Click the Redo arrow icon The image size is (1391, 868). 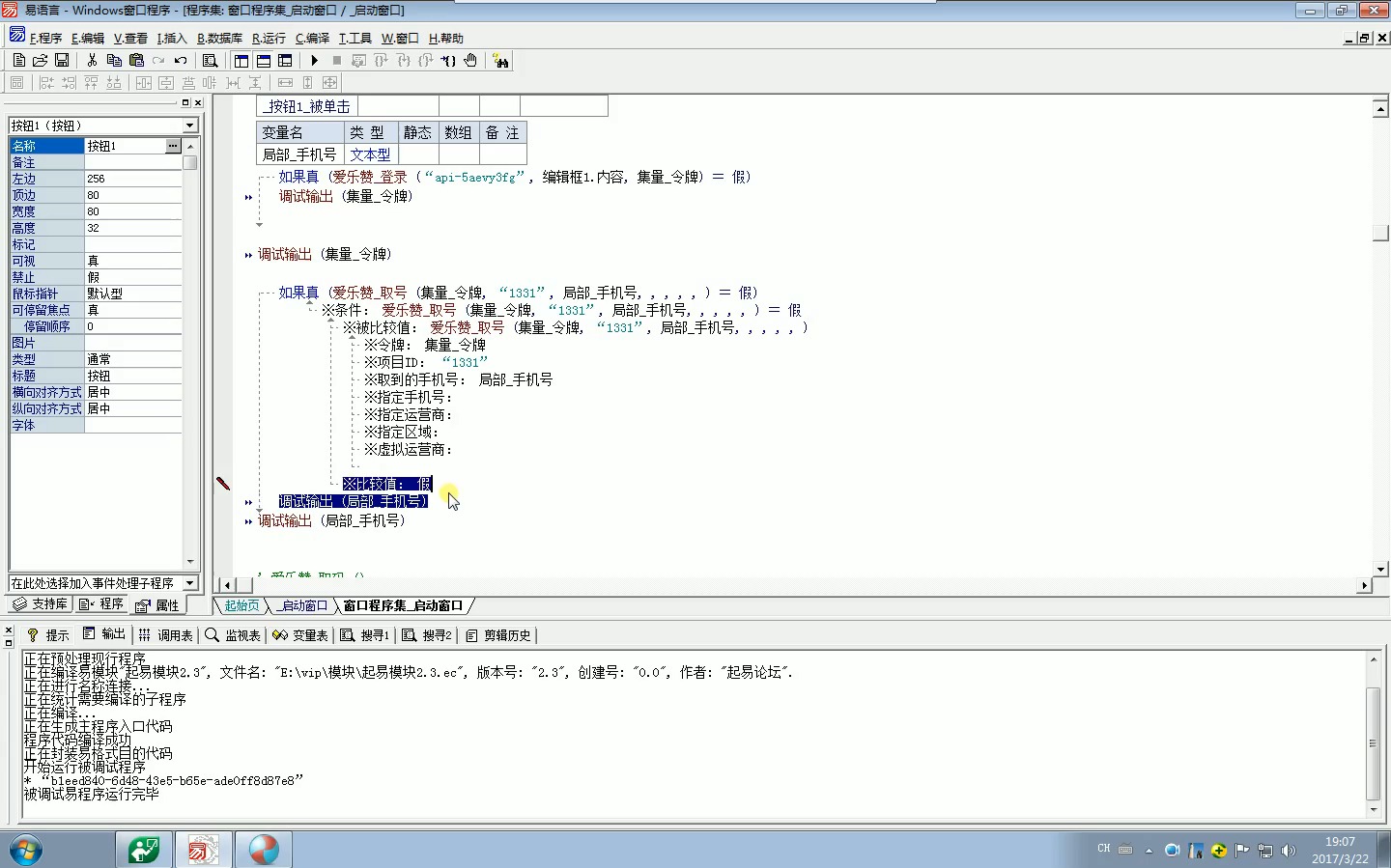coord(158,60)
